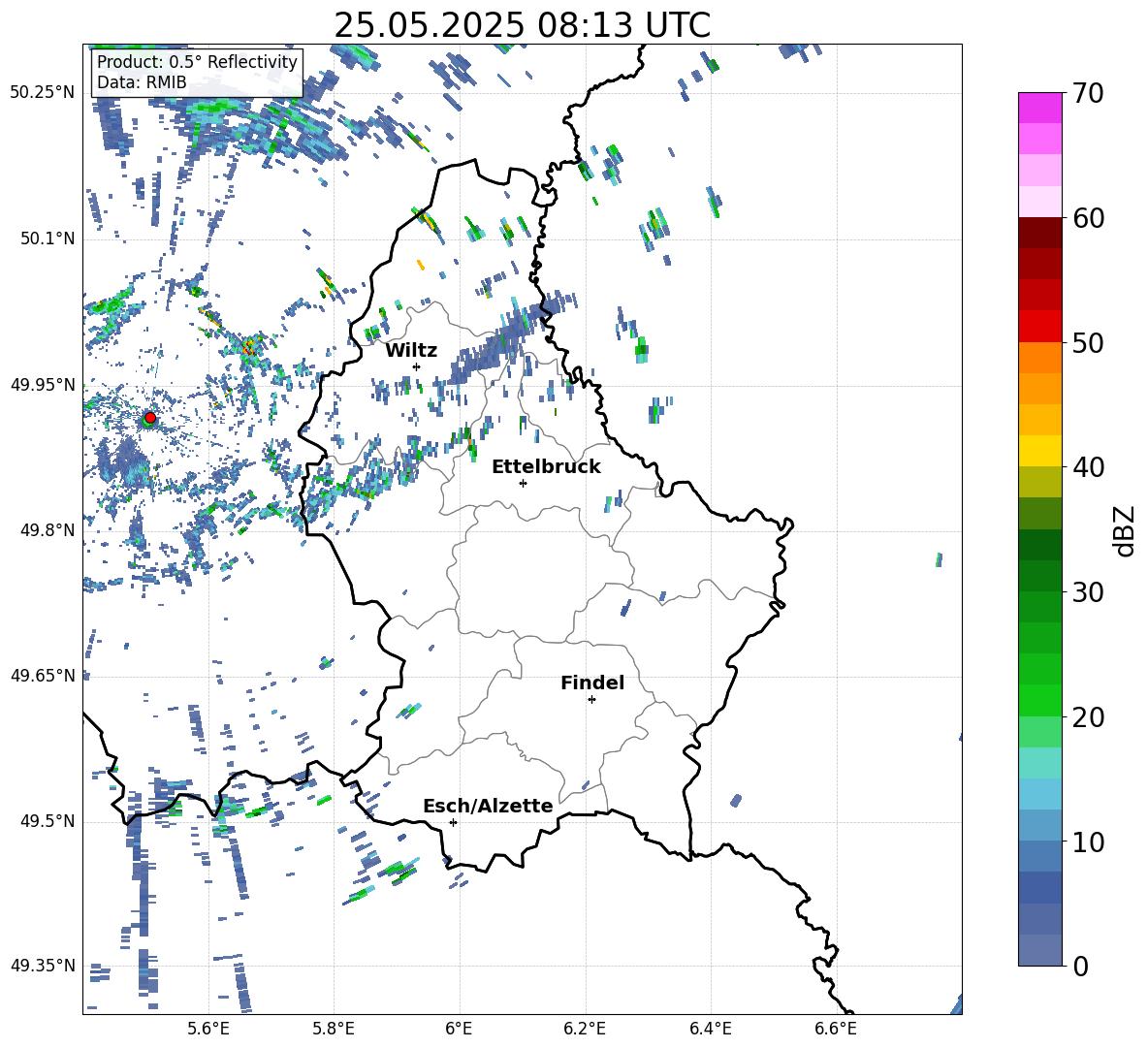Click the magenta 68-70 dBZ color band
This screenshot has width=1148, height=1048.
click(1040, 108)
